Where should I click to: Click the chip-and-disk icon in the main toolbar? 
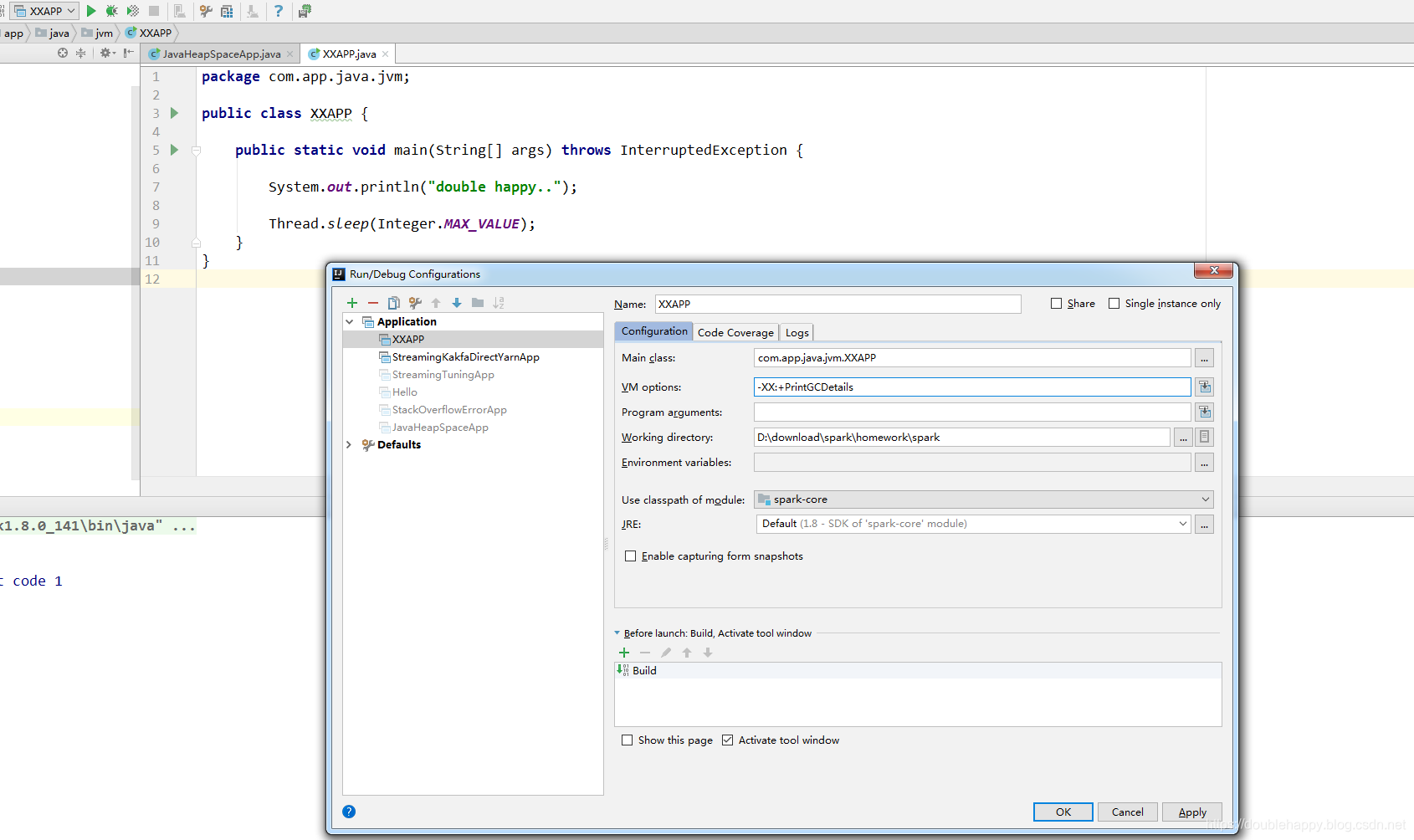[305, 11]
